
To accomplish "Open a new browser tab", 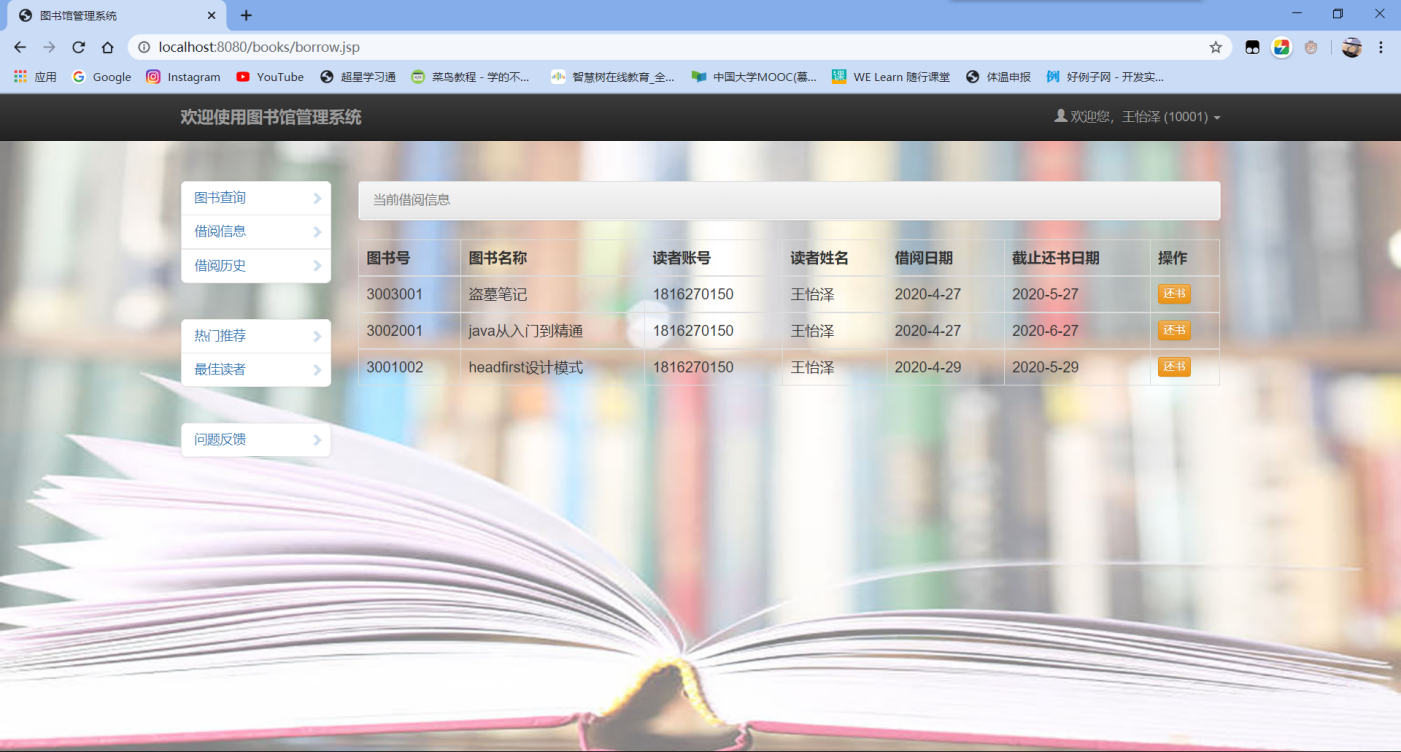I will (x=246, y=15).
